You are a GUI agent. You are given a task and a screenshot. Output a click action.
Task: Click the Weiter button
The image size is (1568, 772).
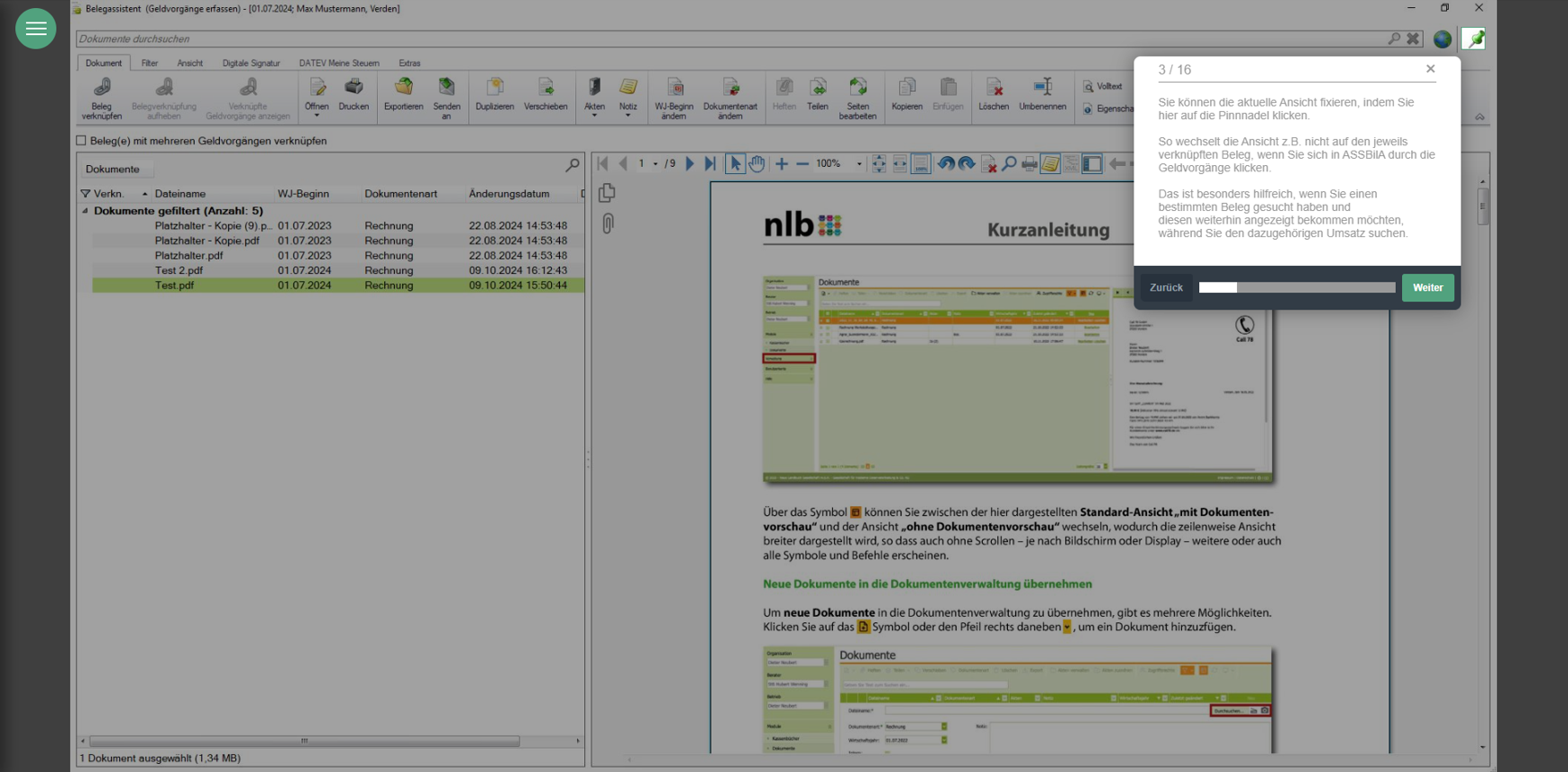[1427, 288]
